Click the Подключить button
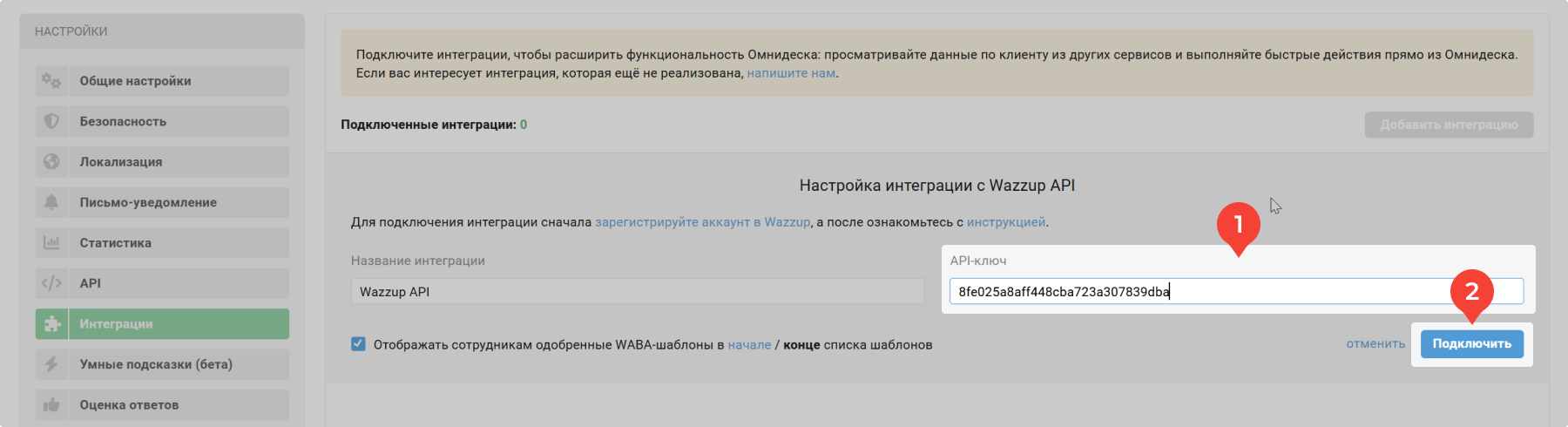Image resolution: width=1568 pixels, height=427 pixels. pyautogui.click(x=1472, y=344)
